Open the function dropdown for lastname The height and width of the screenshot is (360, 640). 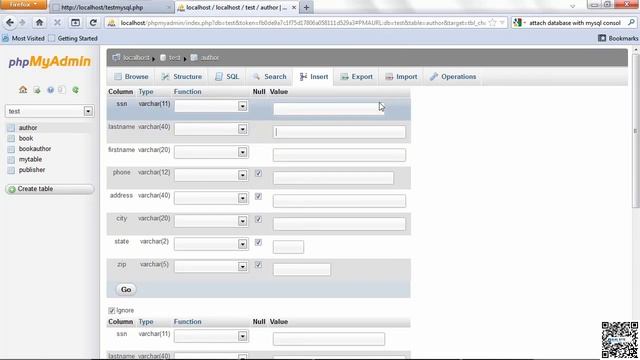point(211,129)
